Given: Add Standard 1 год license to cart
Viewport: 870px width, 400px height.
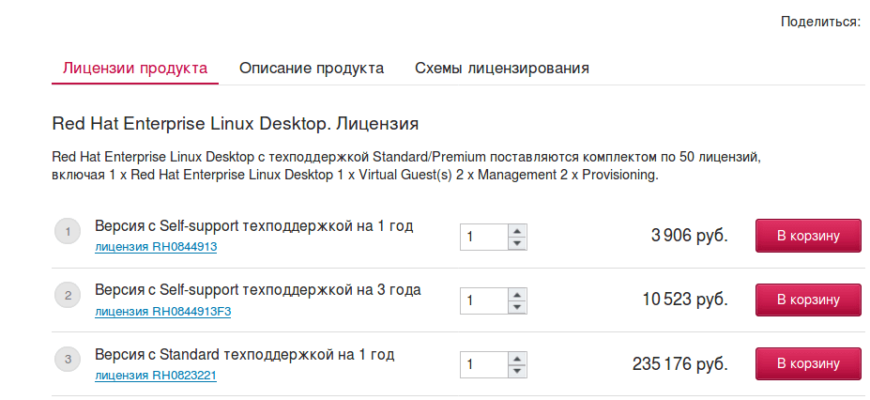Looking at the screenshot, I should pyautogui.click(x=808, y=364).
